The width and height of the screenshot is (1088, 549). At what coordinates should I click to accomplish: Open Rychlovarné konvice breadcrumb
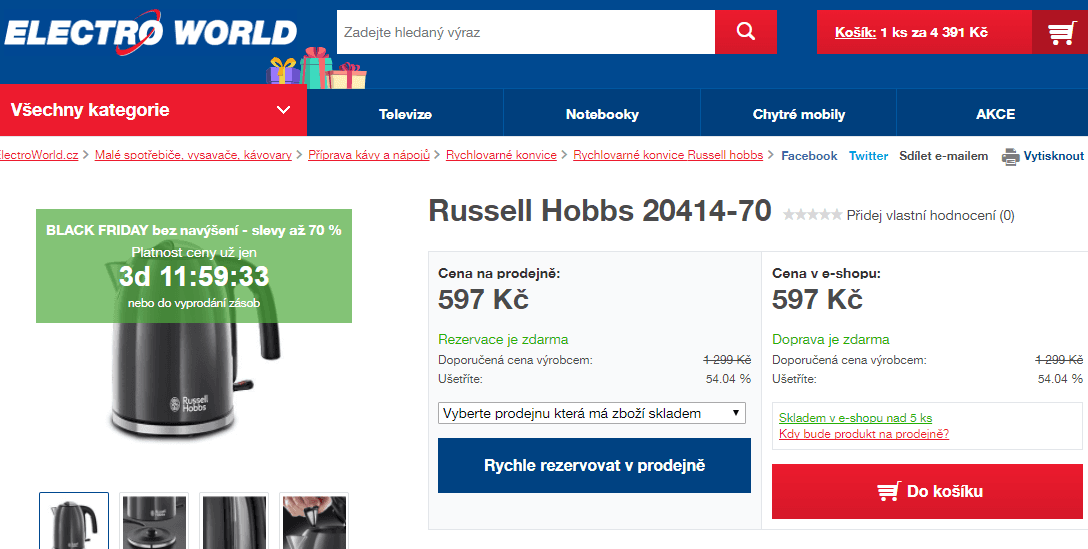501,155
